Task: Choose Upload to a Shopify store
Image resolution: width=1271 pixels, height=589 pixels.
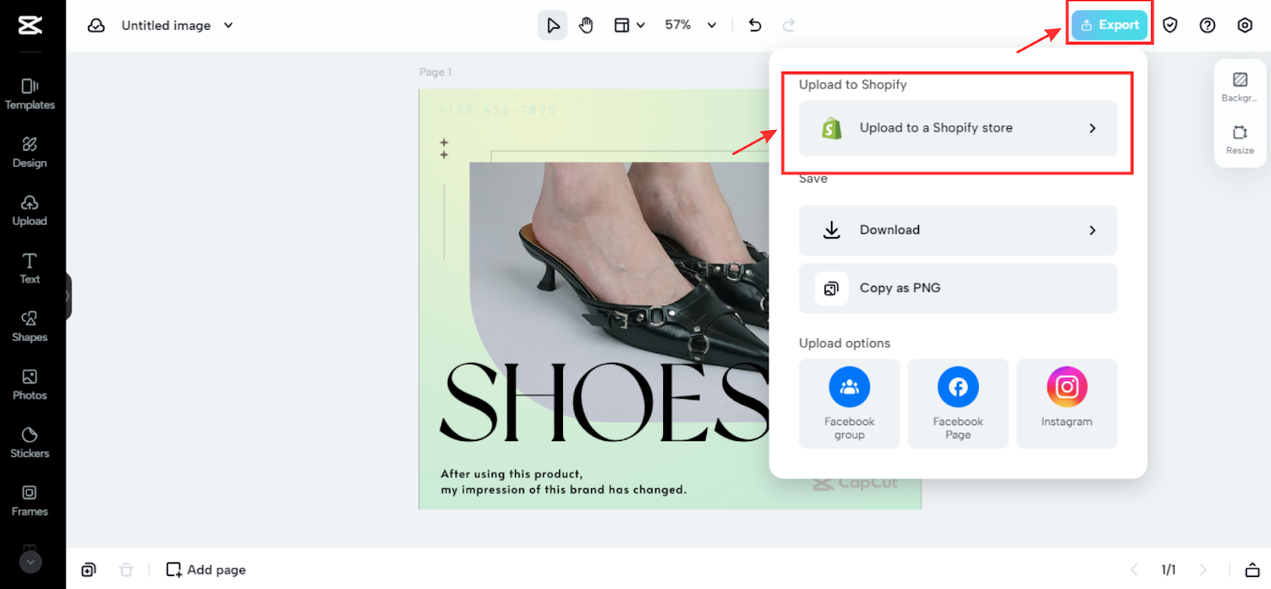Action: 958,128
